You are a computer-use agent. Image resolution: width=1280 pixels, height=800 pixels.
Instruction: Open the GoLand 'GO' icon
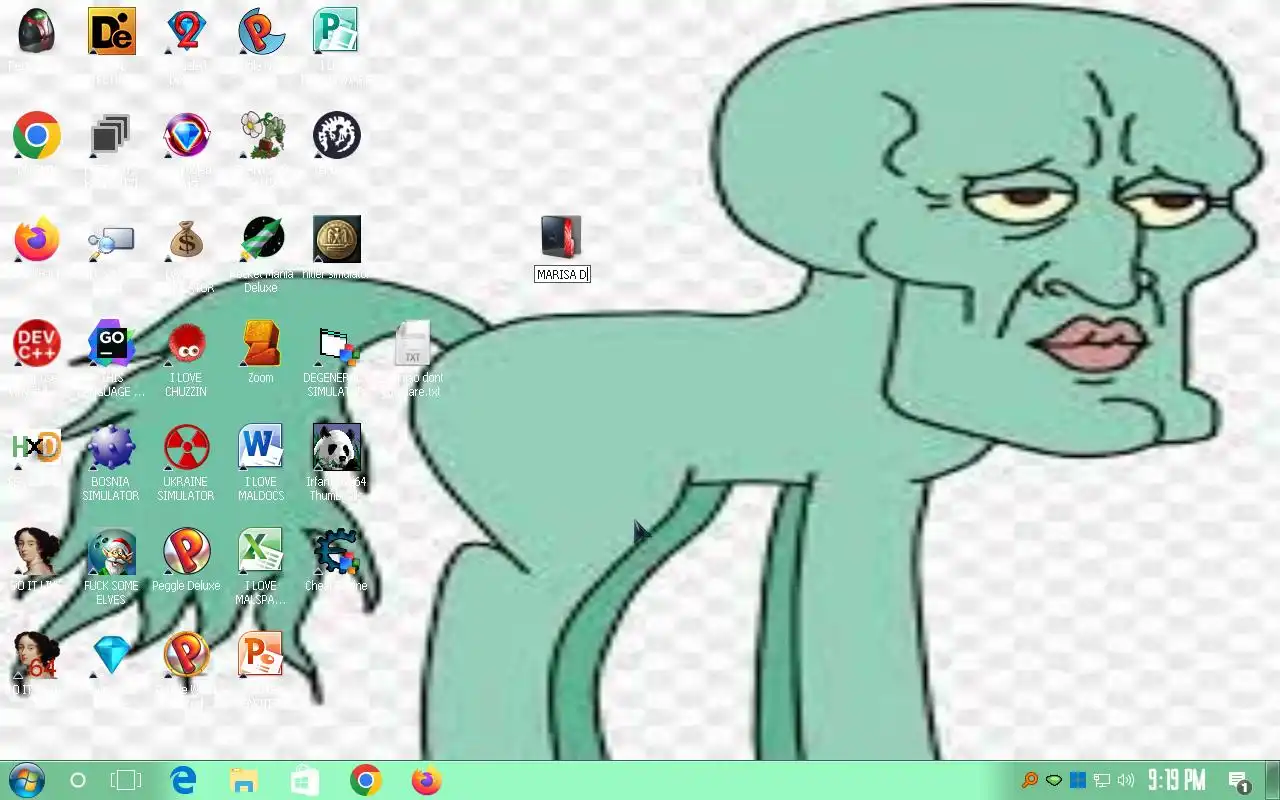coord(111,343)
